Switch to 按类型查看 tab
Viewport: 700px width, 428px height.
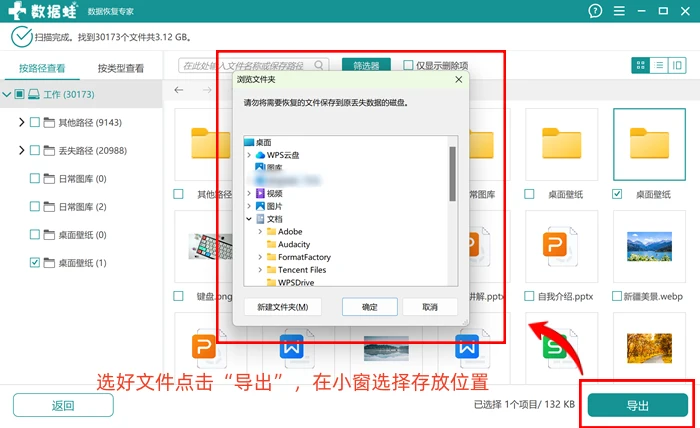121,68
